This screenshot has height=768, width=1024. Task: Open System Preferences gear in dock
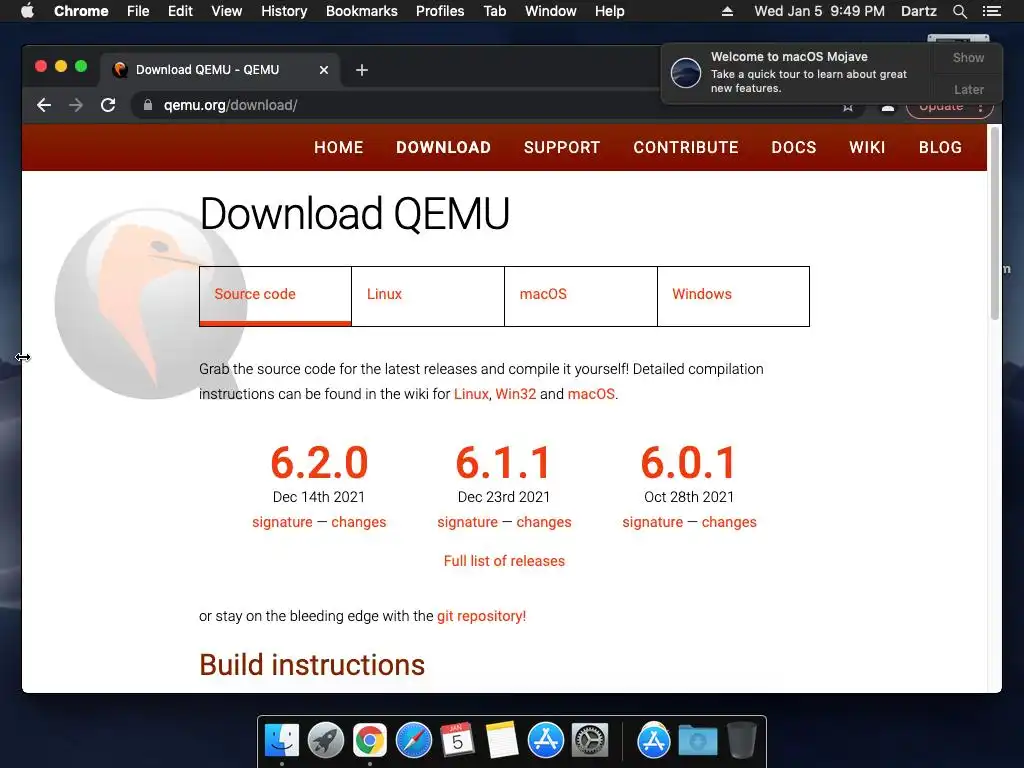(x=590, y=741)
